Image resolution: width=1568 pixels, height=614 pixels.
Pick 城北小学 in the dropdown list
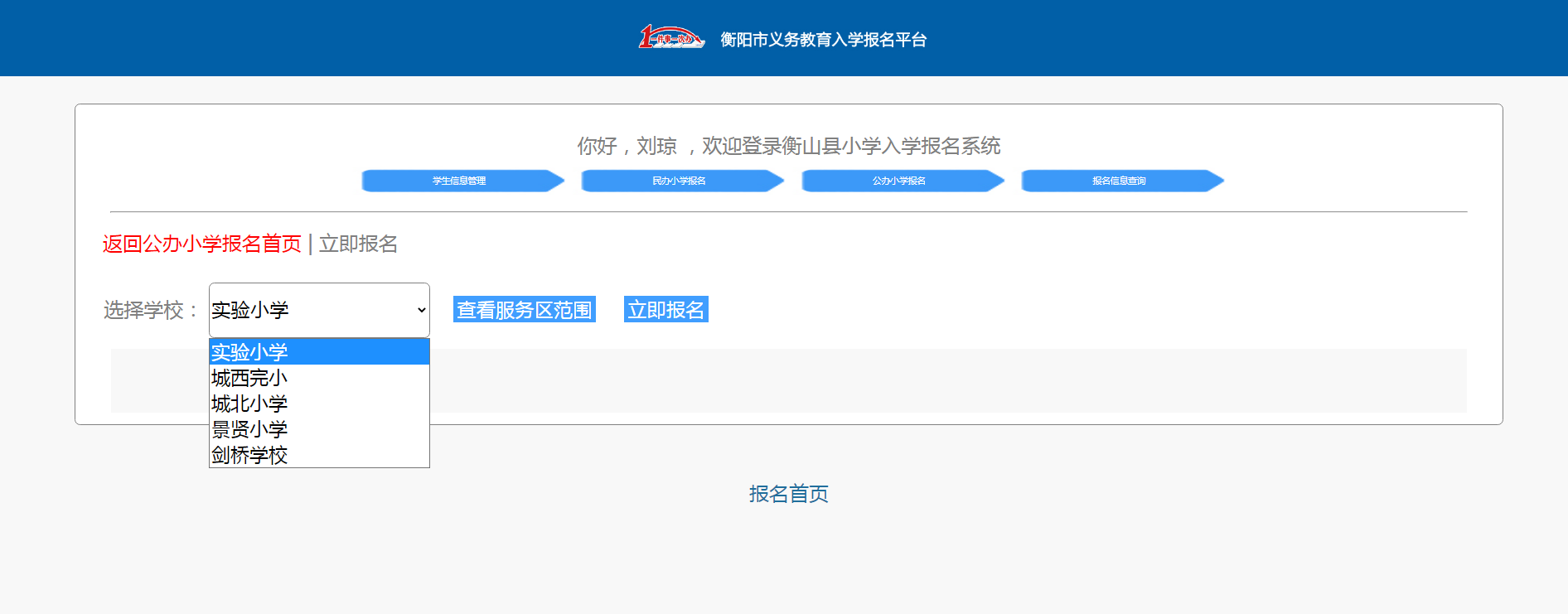pos(319,404)
